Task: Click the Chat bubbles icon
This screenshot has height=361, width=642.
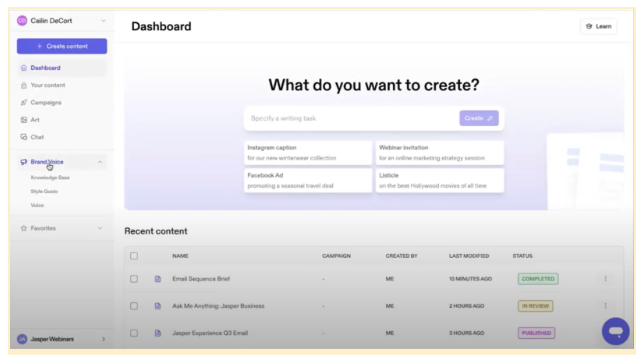Action: point(24,137)
